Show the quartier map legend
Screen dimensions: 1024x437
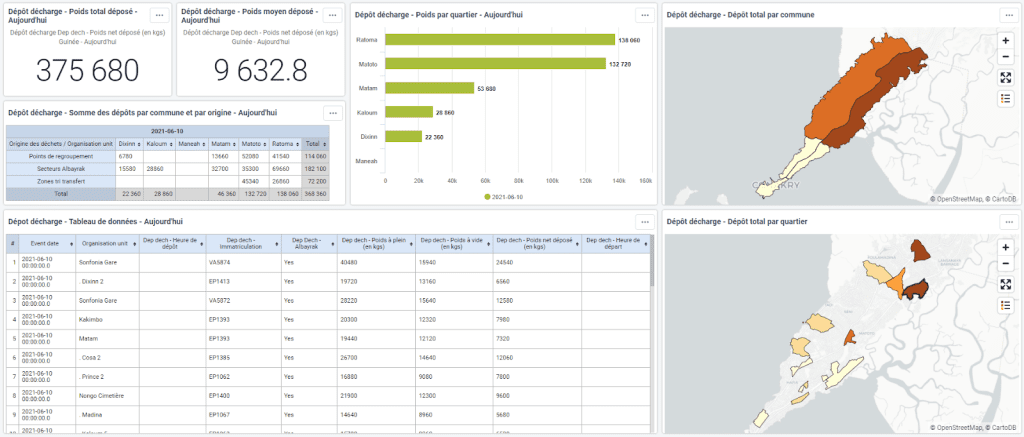(1005, 304)
